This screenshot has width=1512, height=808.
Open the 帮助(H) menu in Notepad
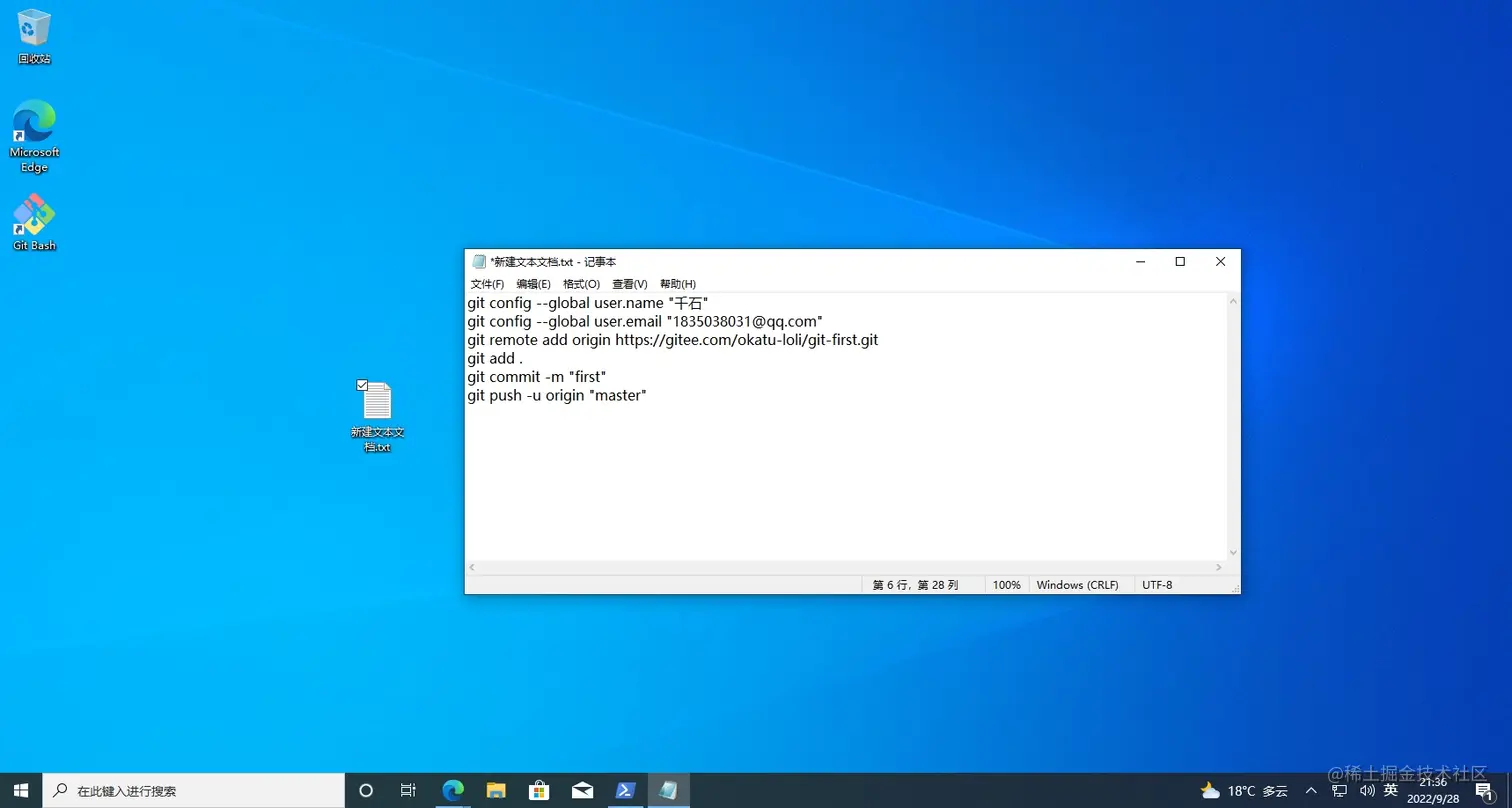tap(677, 284)
